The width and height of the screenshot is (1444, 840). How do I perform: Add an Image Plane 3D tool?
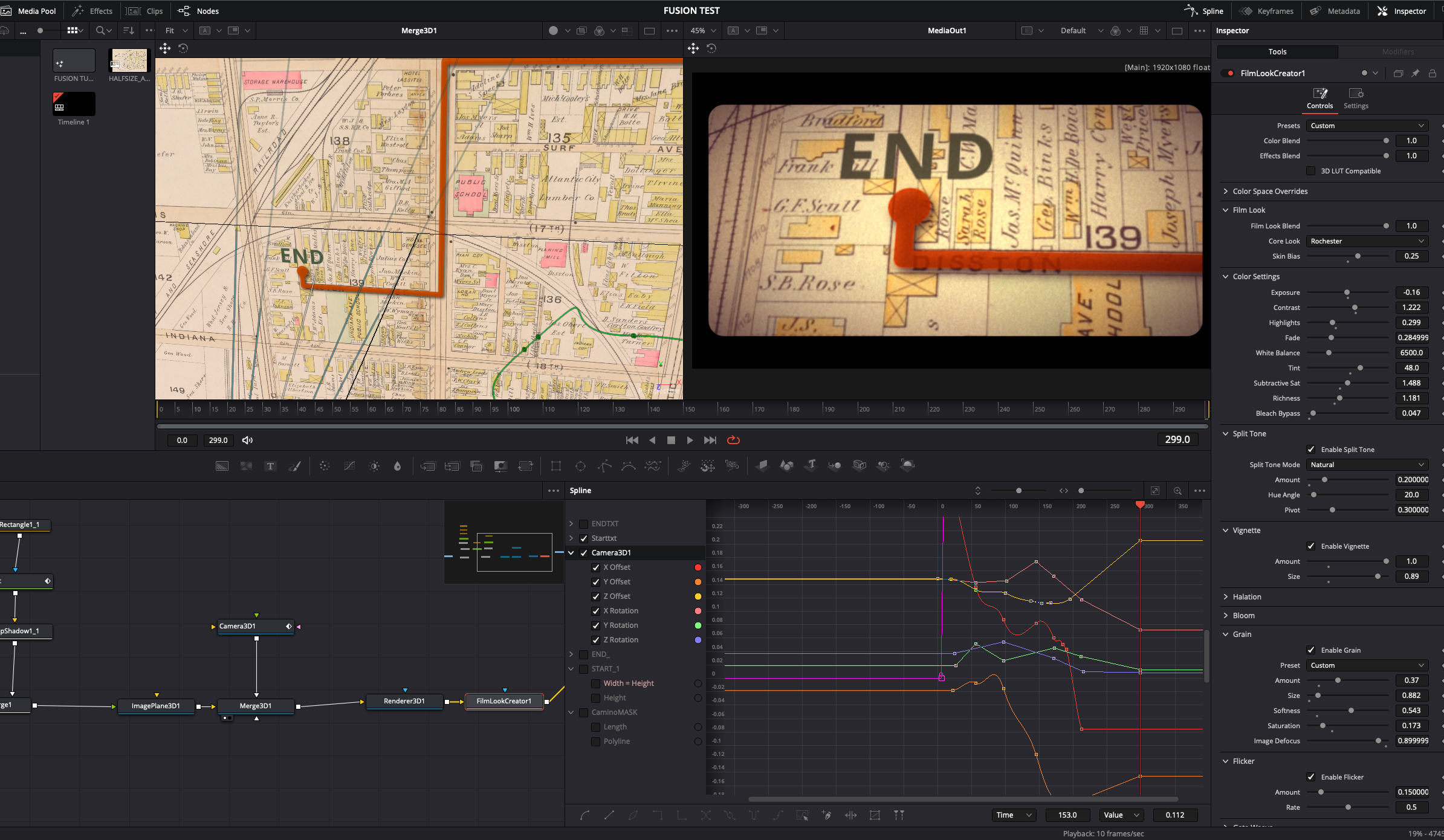[762, 465]
